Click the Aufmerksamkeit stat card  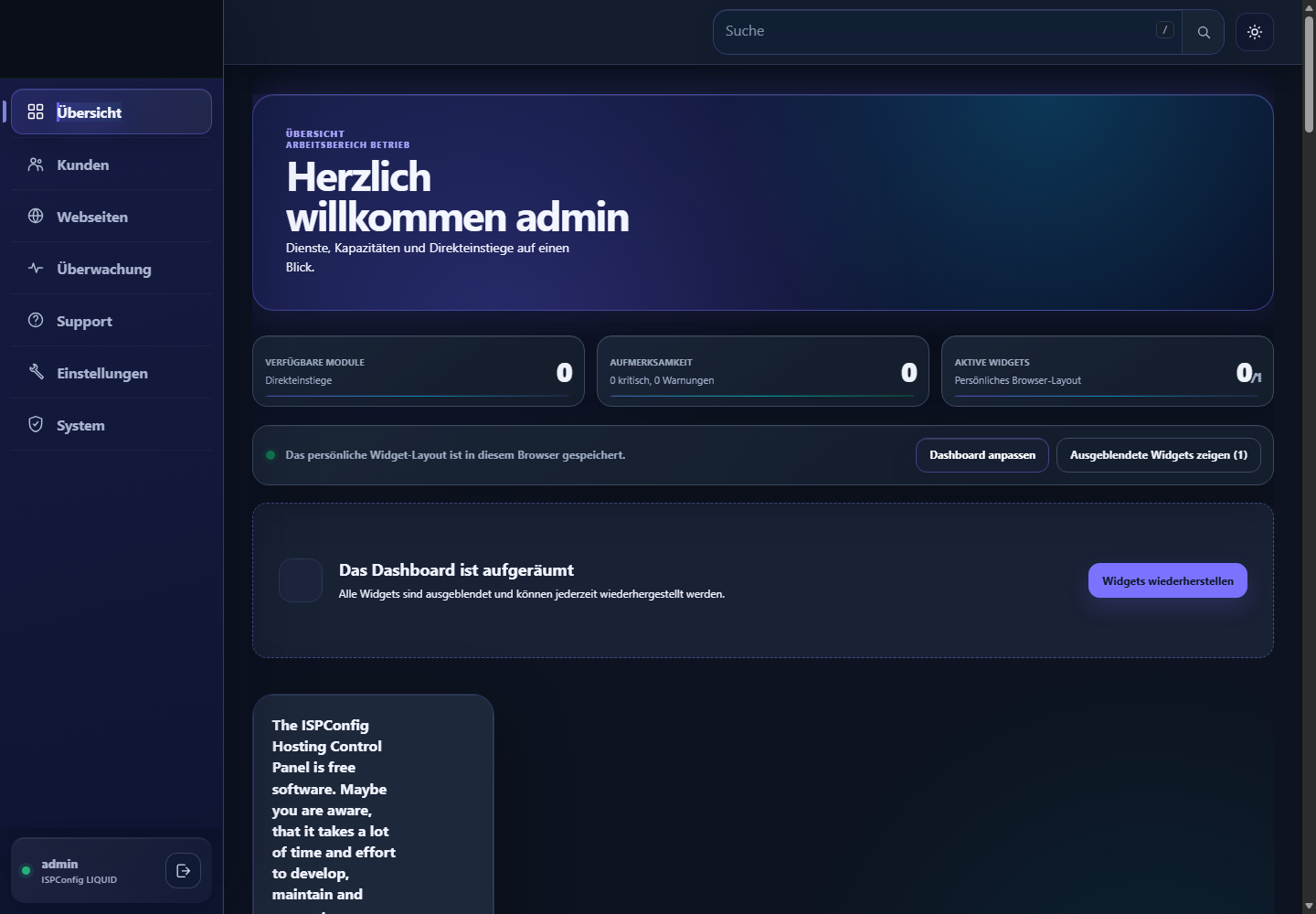(763, 371)
